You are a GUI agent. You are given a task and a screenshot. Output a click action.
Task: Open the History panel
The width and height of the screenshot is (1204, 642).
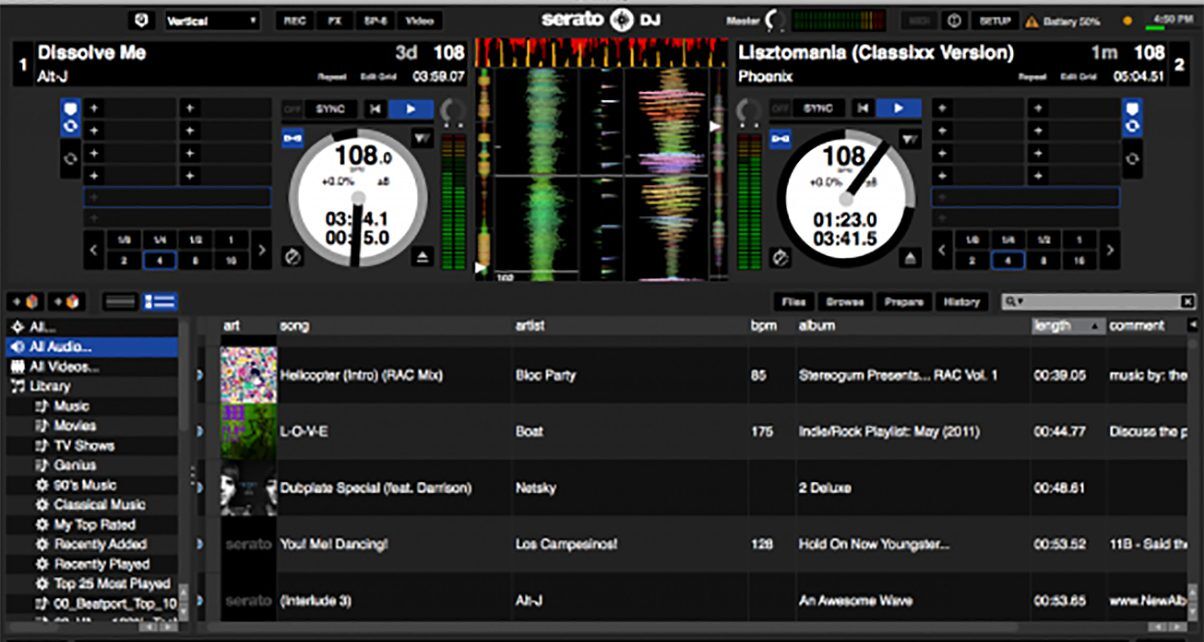click(x=963, y=301)
